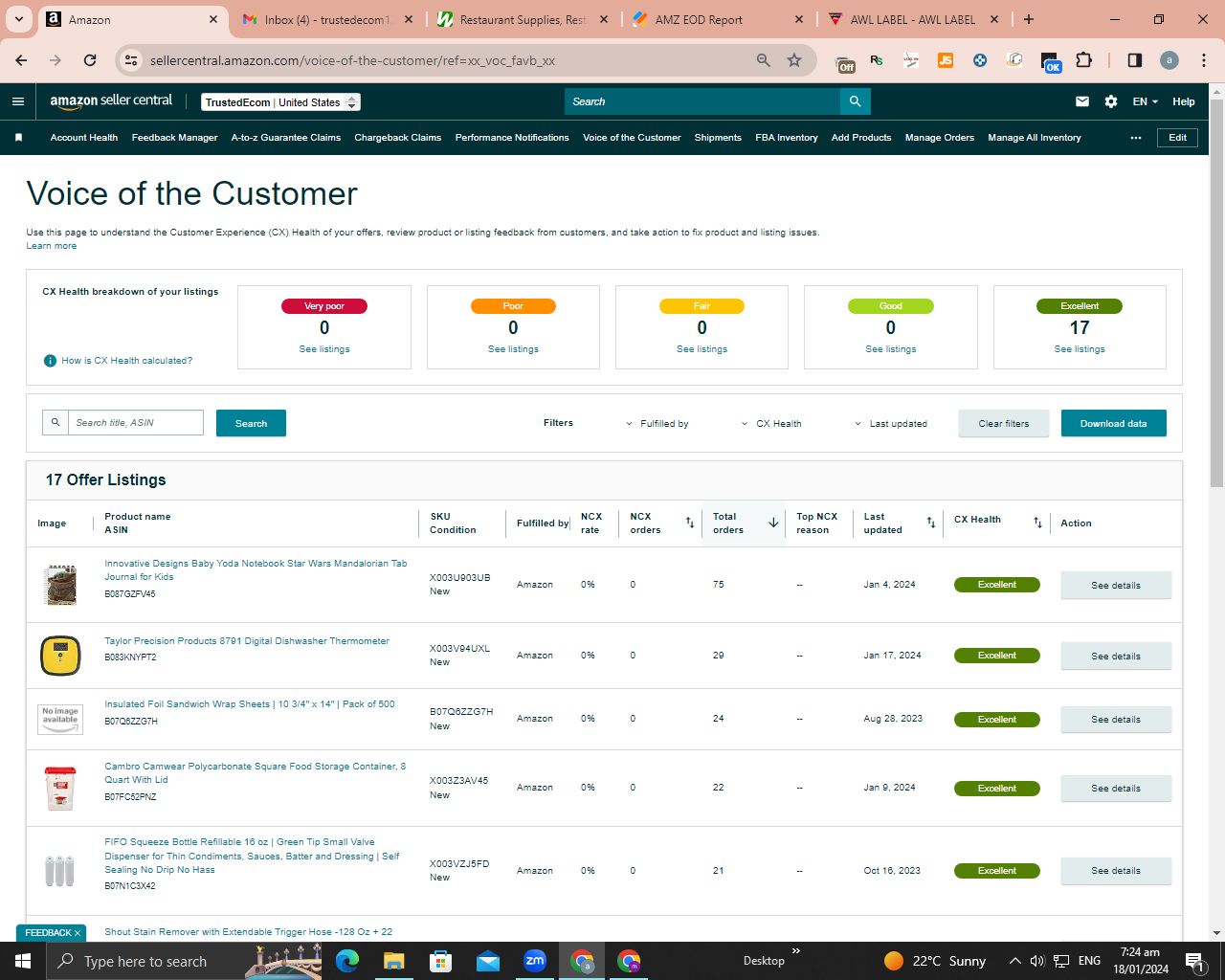The image size is (1225, 980).
Task: Click the info icon beside CX Health calculated
Action: tap(50, 361)
